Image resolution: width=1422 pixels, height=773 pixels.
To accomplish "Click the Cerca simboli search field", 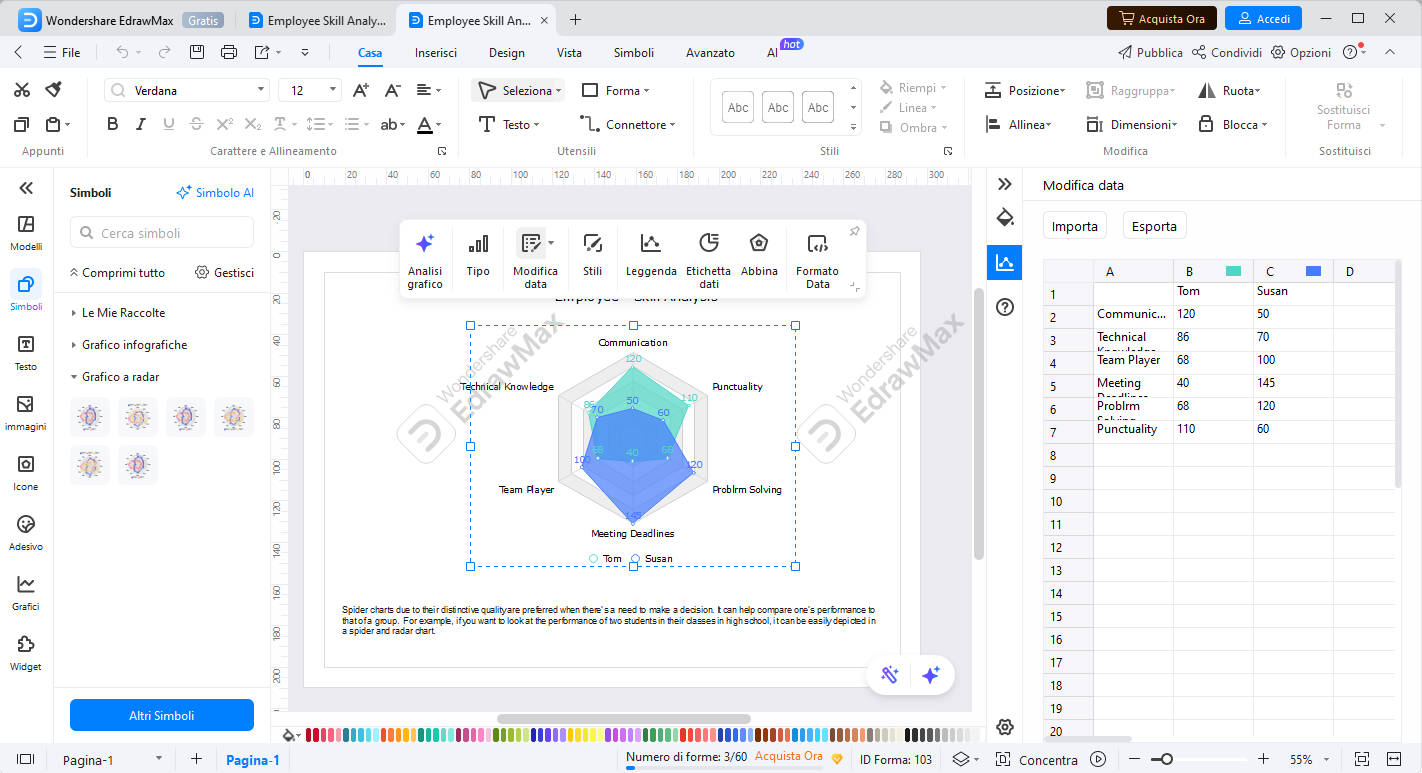I will pos(162,233).
